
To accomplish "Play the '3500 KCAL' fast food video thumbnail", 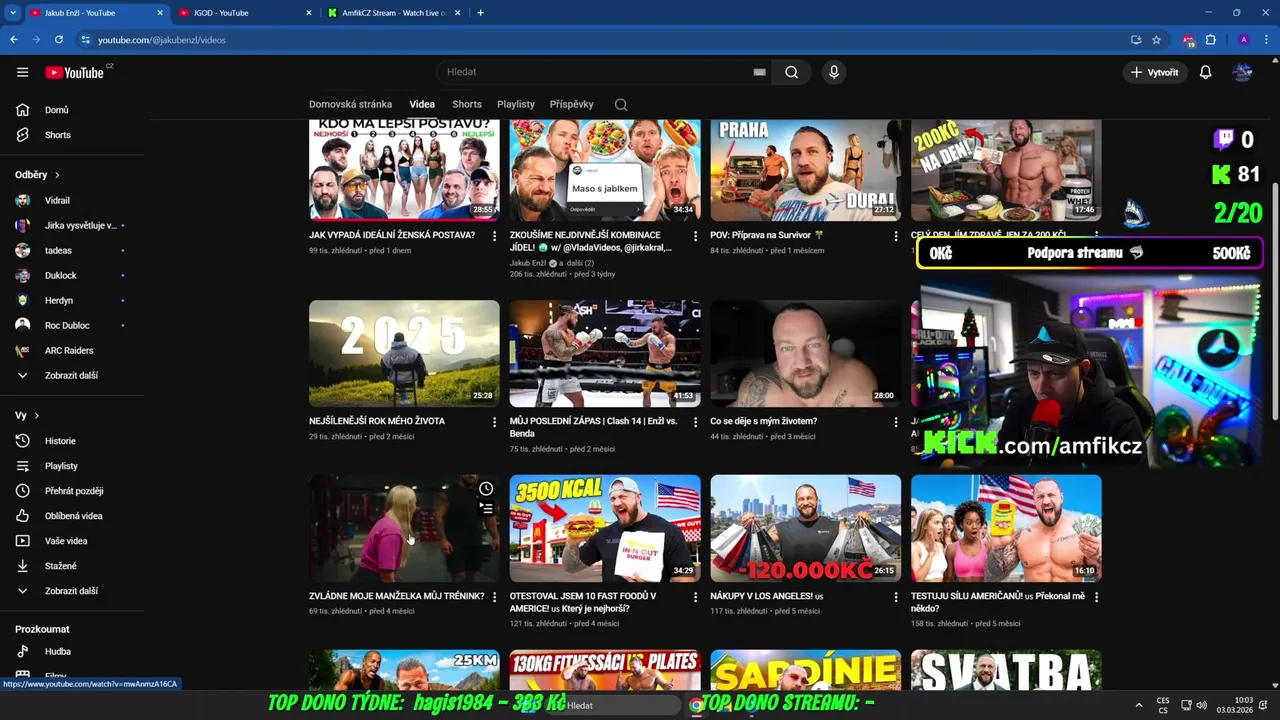I will (x=605, y=528).
